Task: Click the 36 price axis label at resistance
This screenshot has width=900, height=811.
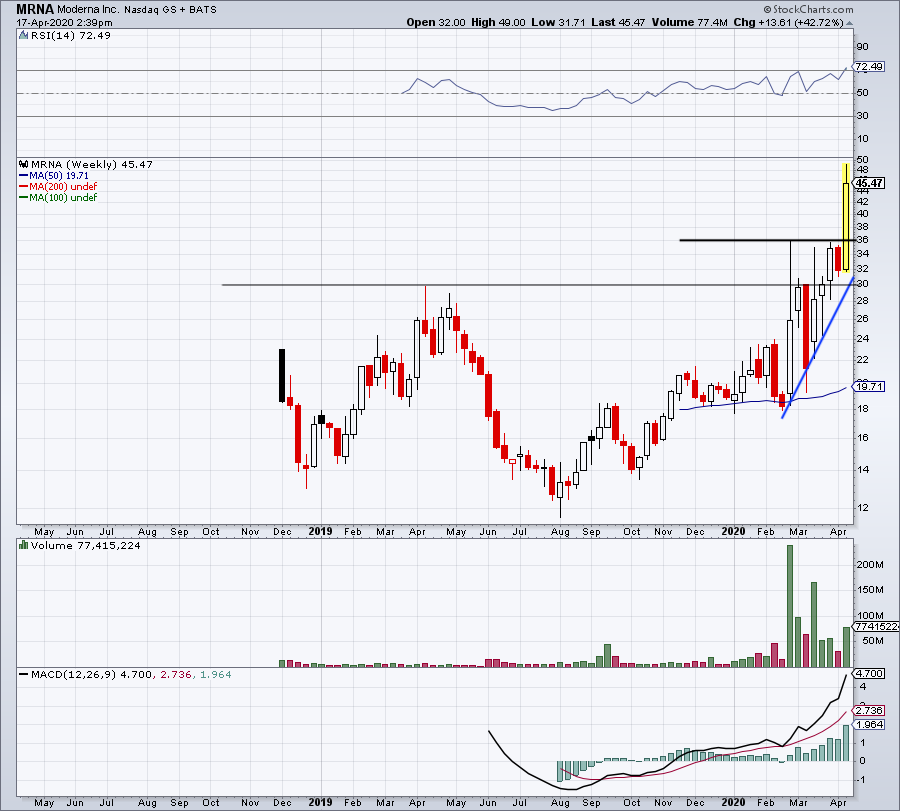Action: click(862, 240)
